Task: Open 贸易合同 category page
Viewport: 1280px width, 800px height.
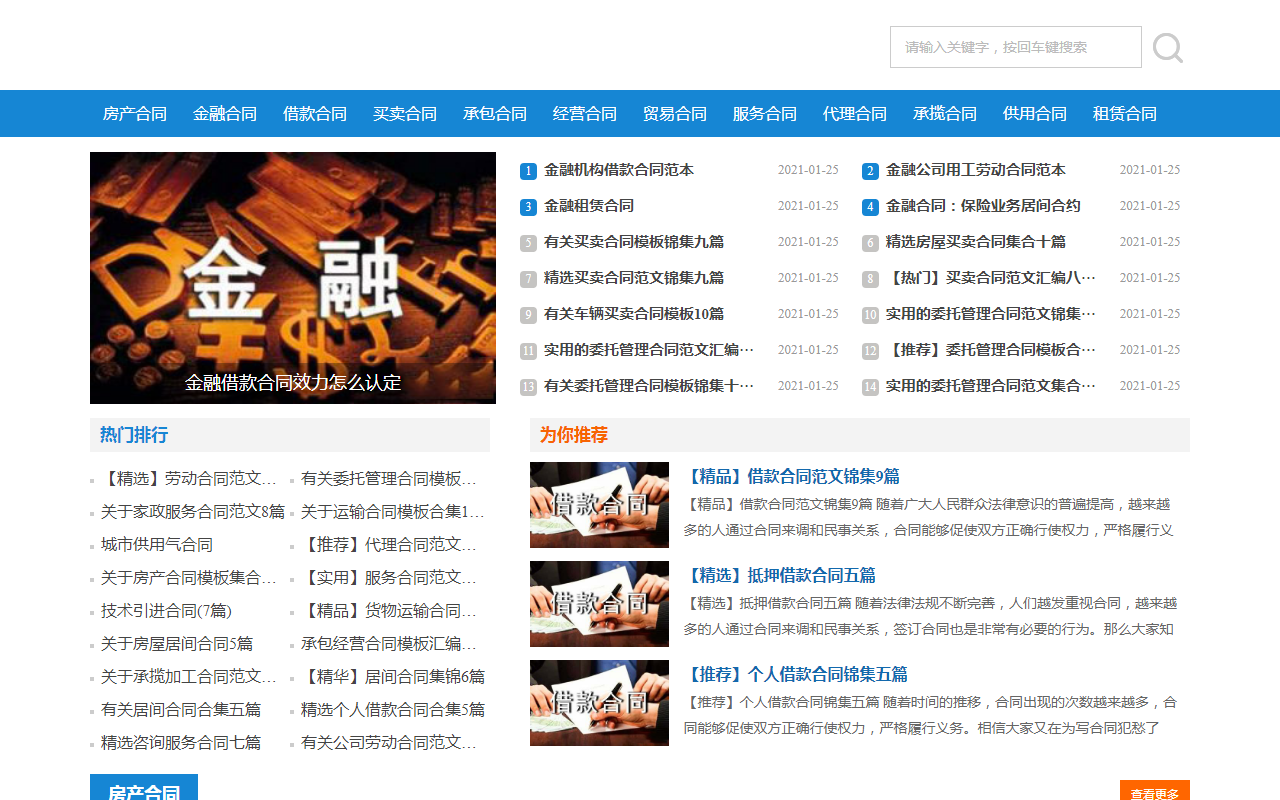Action: coord(675,114)
